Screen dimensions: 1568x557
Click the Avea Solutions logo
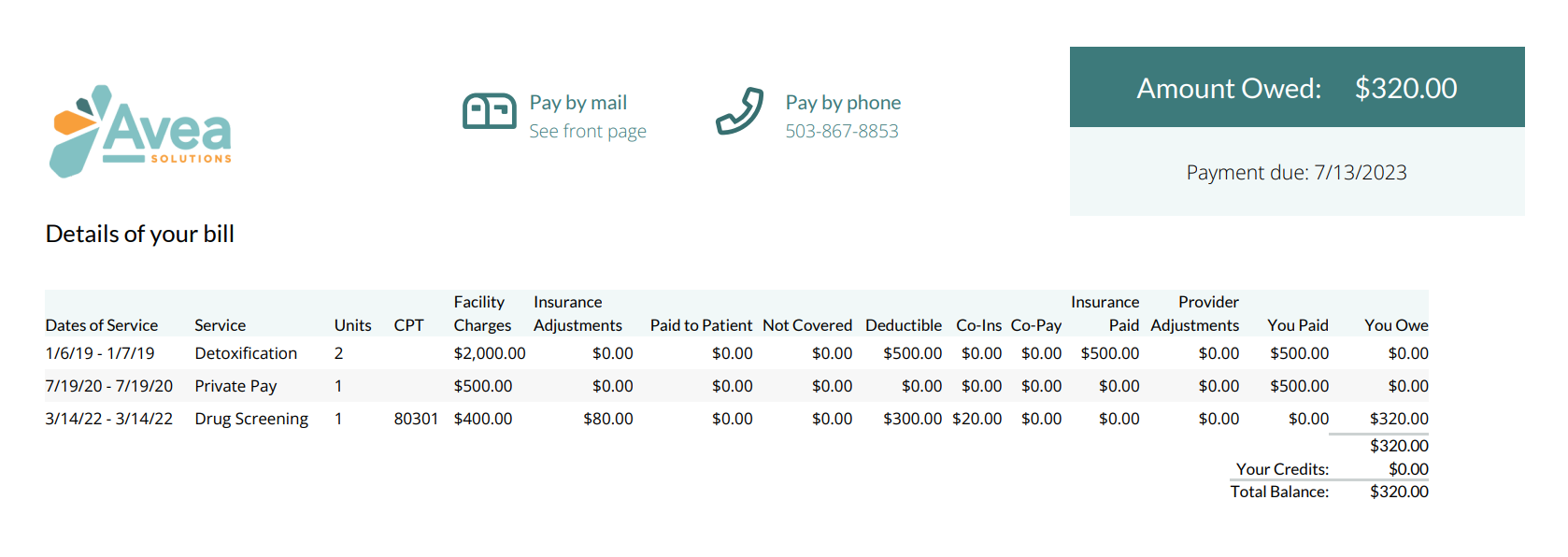point(140,131)
